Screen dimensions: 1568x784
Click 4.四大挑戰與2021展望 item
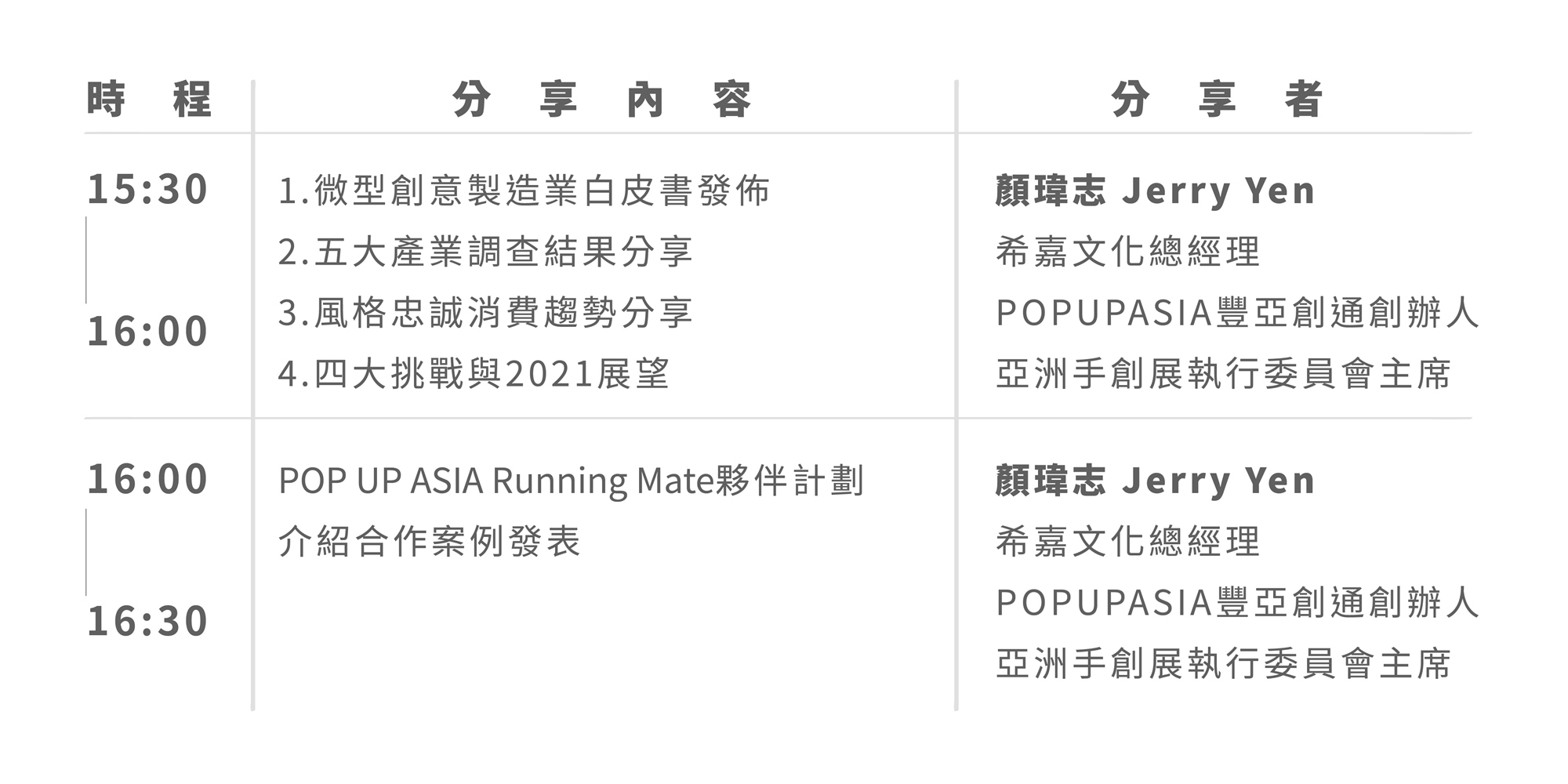click(x=474, y=374)
